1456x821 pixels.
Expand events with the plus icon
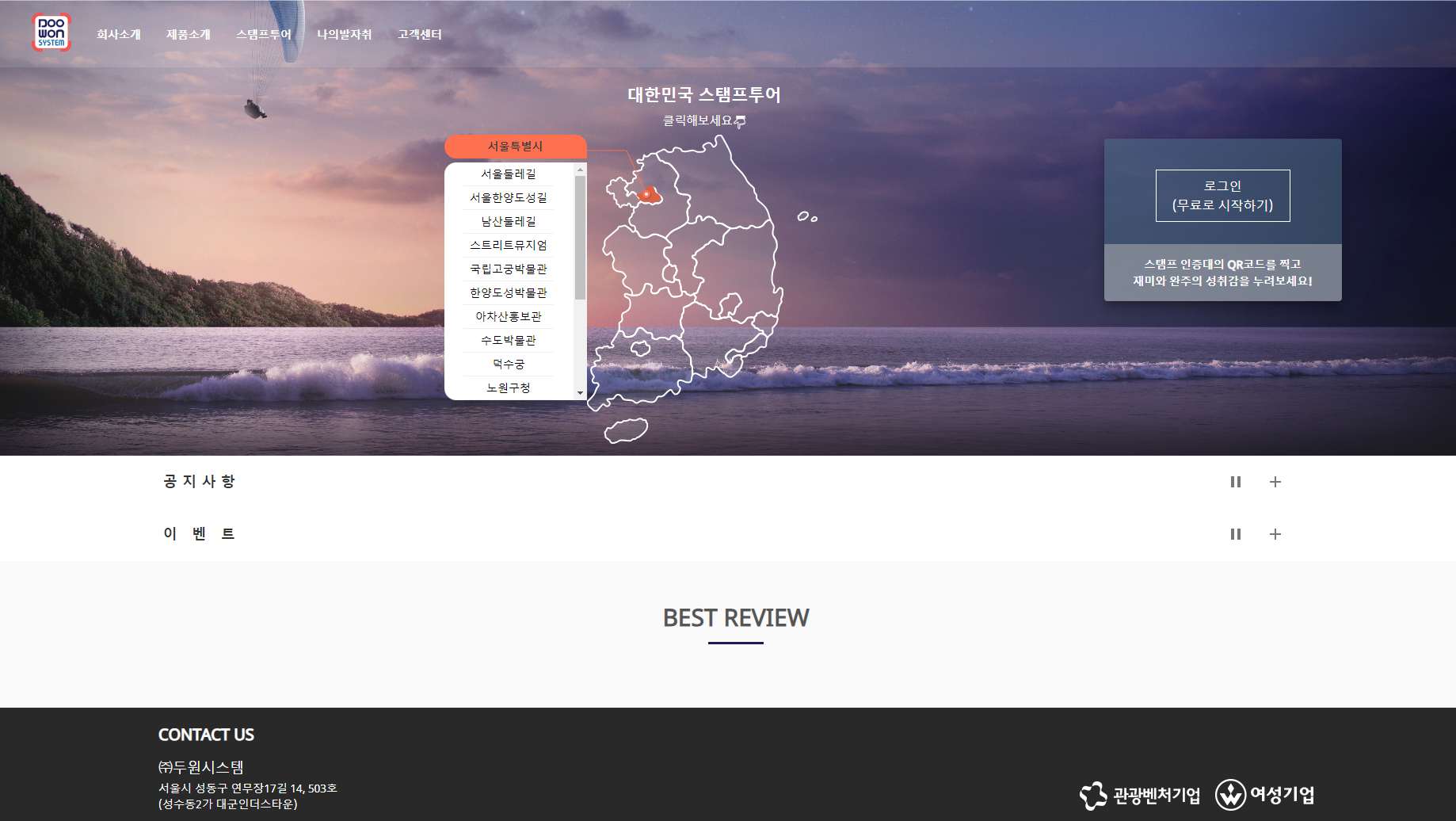pyautogui.click(x=1275, y=534)
